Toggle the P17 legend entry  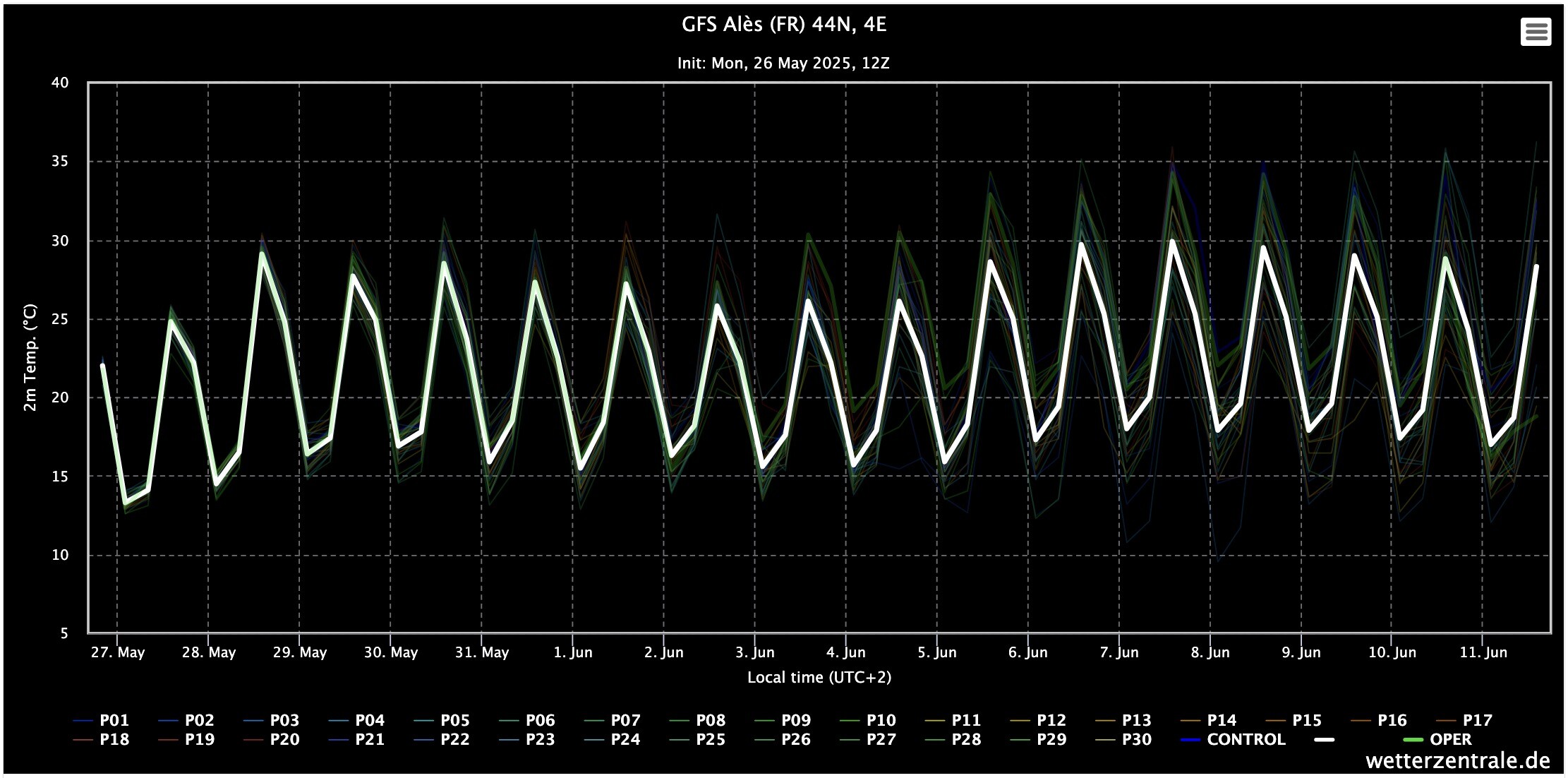[x=1477, y=720]
